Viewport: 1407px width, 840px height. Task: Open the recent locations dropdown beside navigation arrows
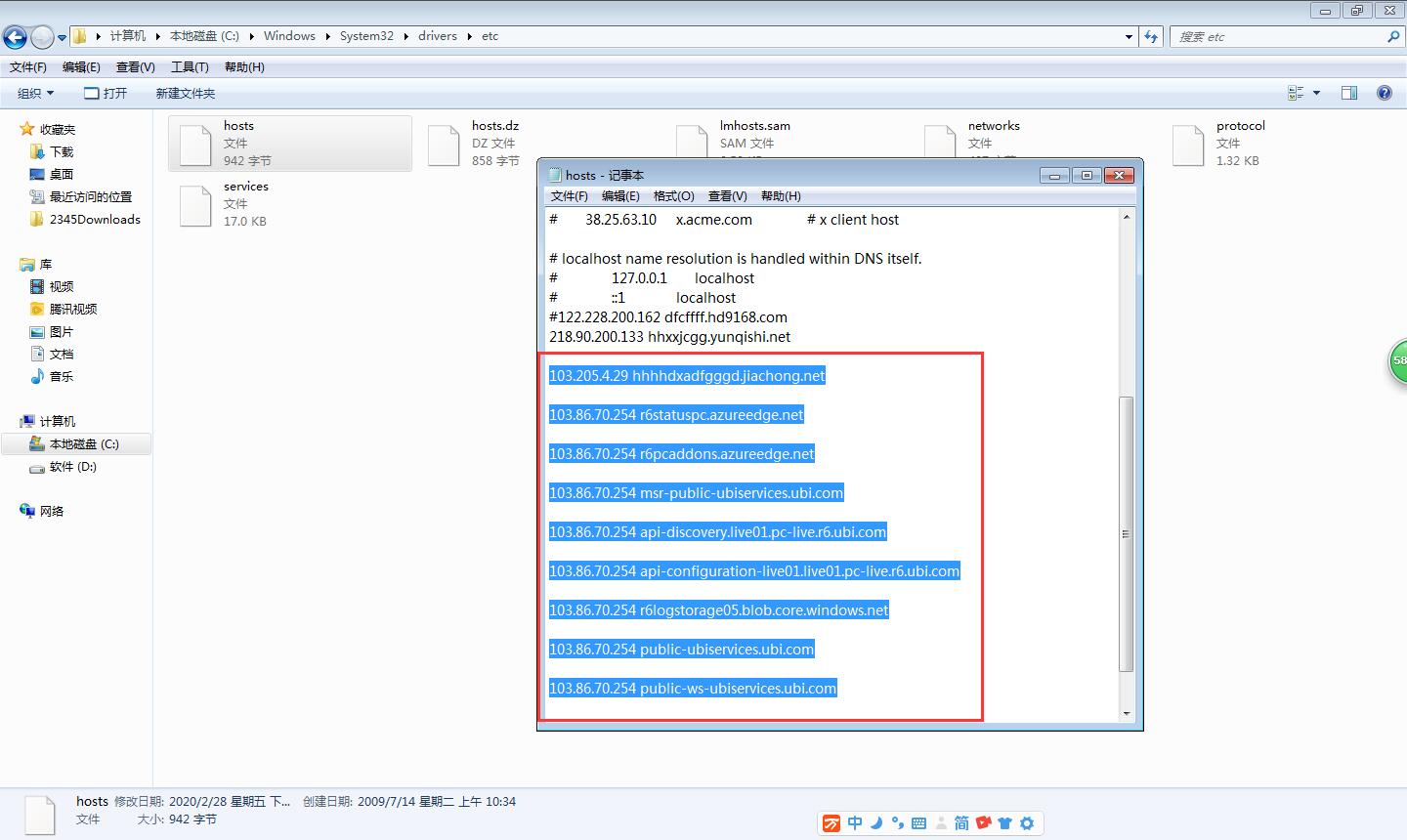tap(63, 38)
